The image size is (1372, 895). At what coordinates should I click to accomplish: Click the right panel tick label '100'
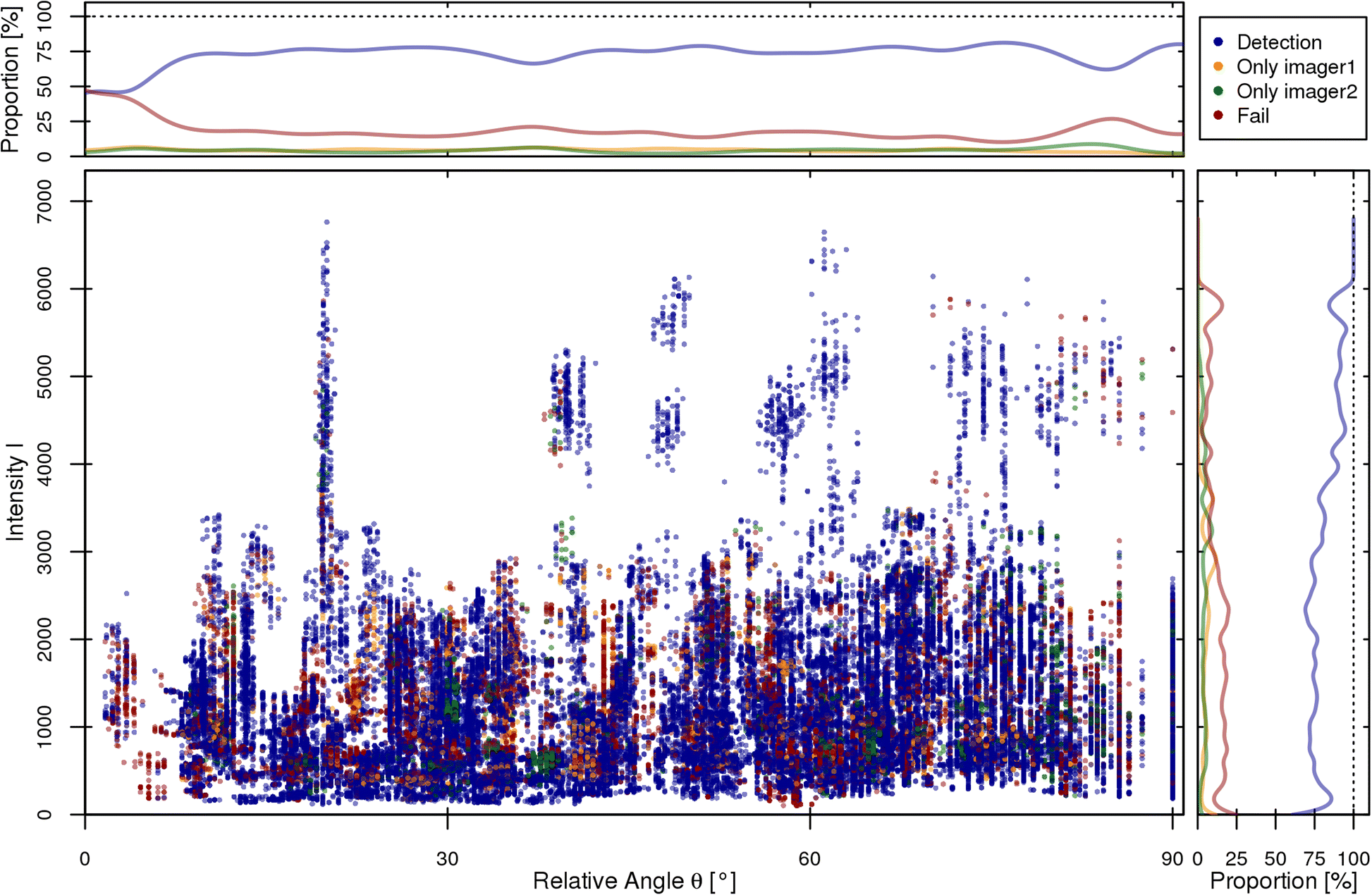point(1354,859)
